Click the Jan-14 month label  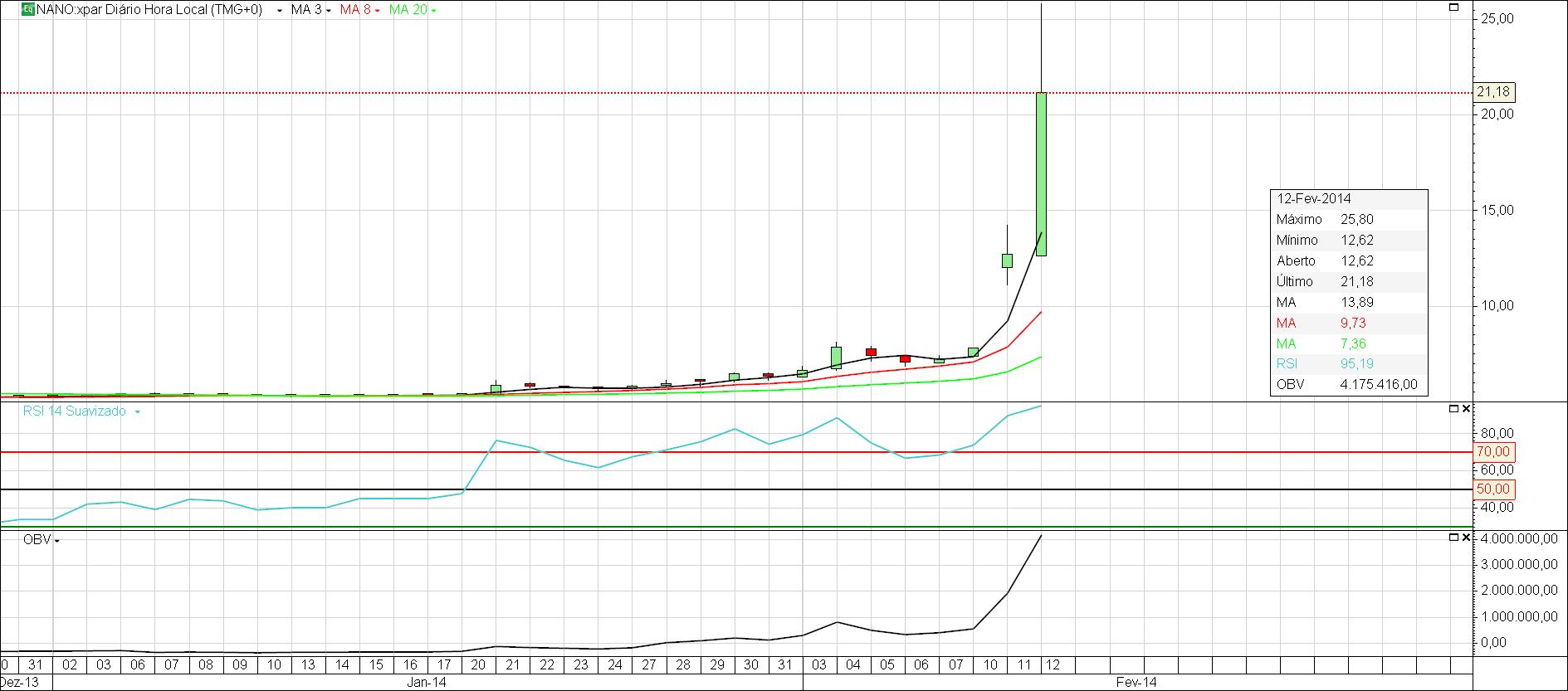[x=427, y=683]
